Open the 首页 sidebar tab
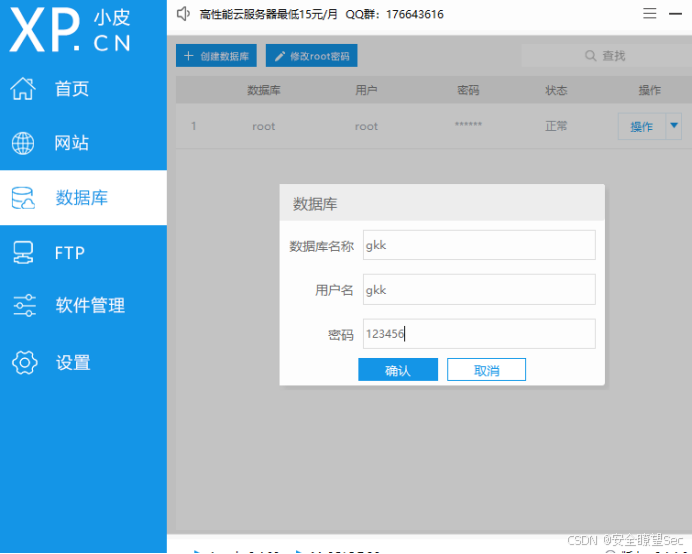 click(x=83, y=88)
